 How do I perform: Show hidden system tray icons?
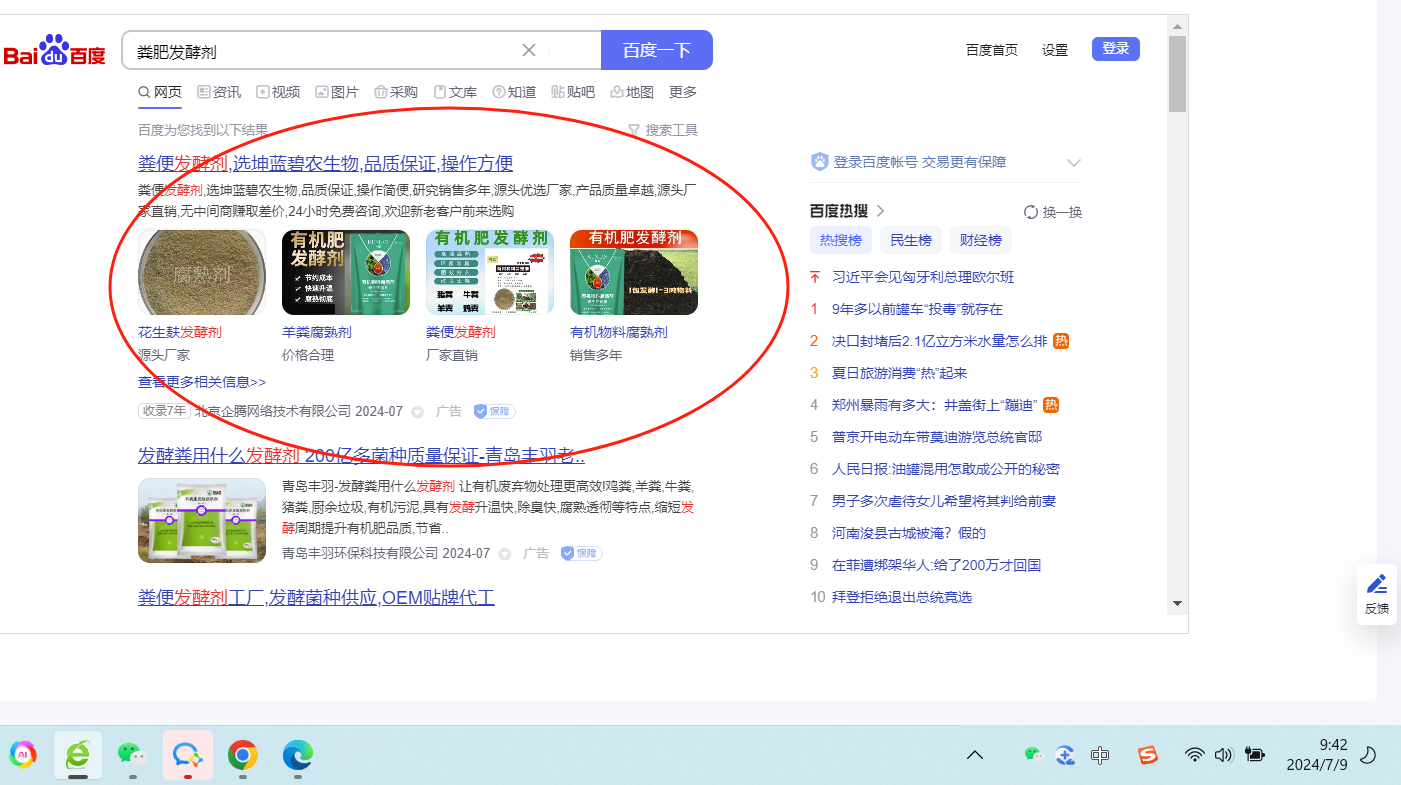coord(974,755)
